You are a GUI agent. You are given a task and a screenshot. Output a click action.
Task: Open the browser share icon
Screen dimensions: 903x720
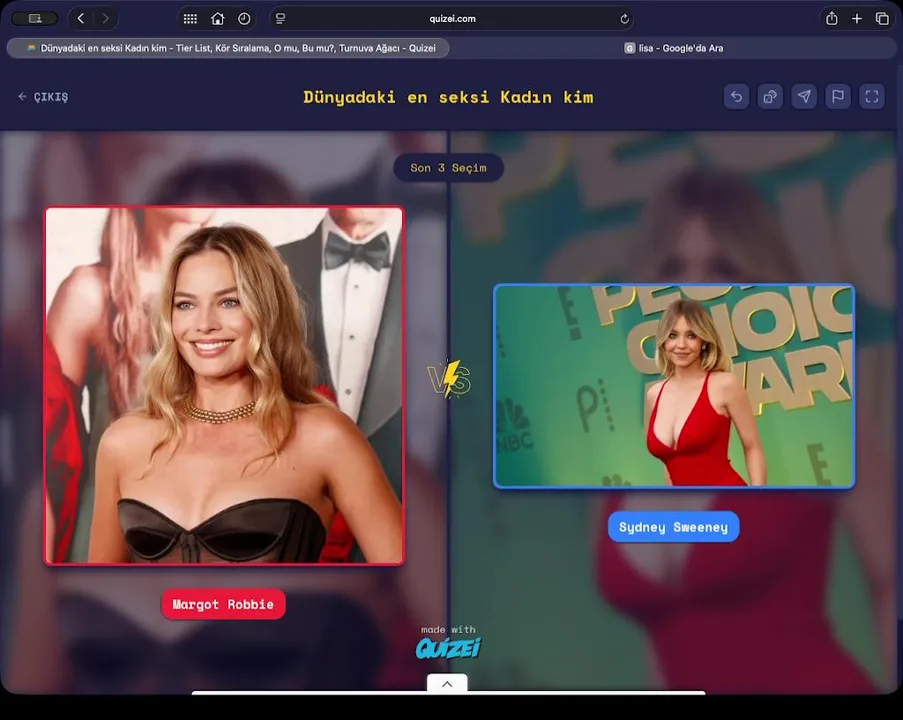point(832,18)
